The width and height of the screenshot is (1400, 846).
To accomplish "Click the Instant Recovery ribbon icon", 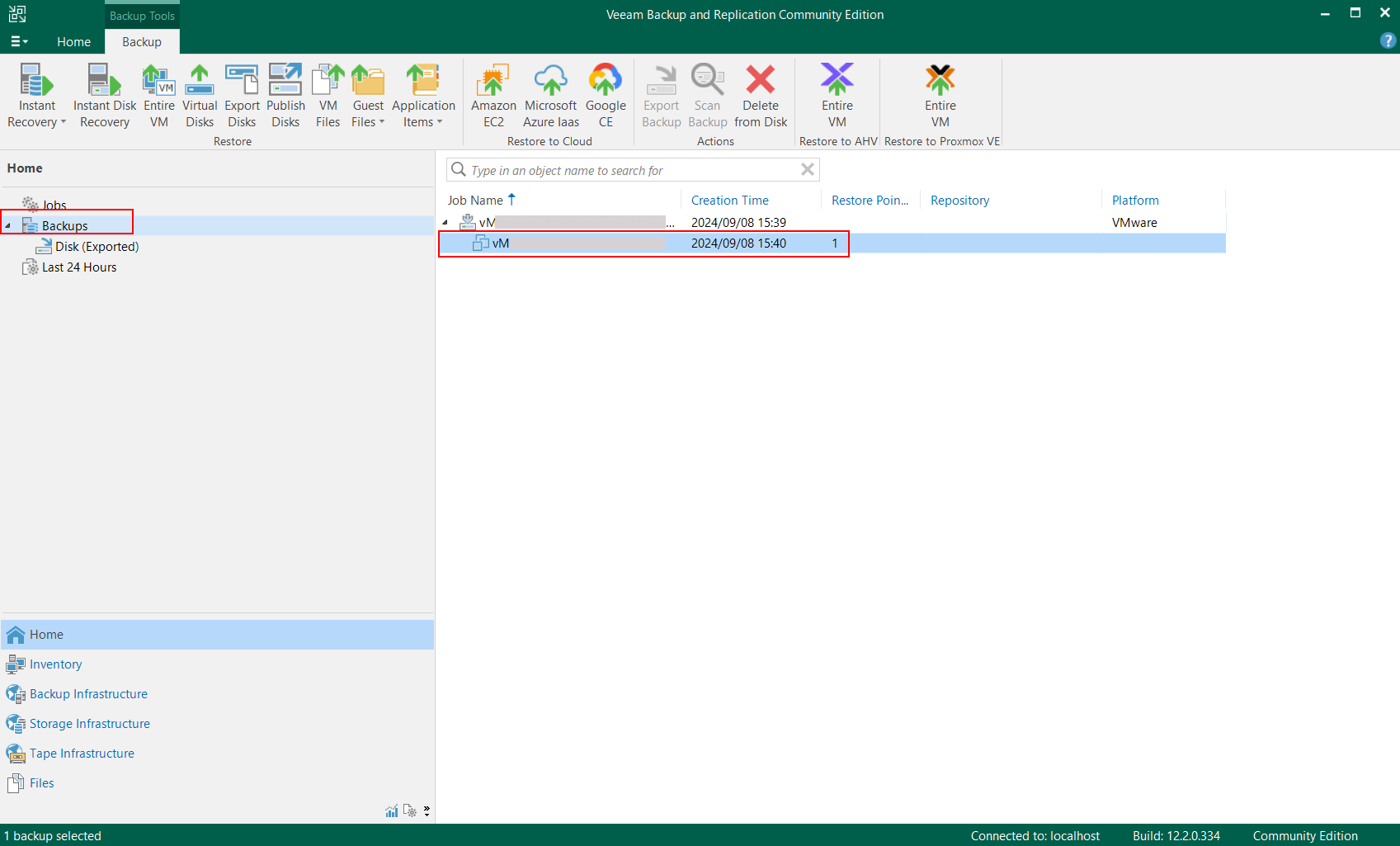I will pos(36,80).
